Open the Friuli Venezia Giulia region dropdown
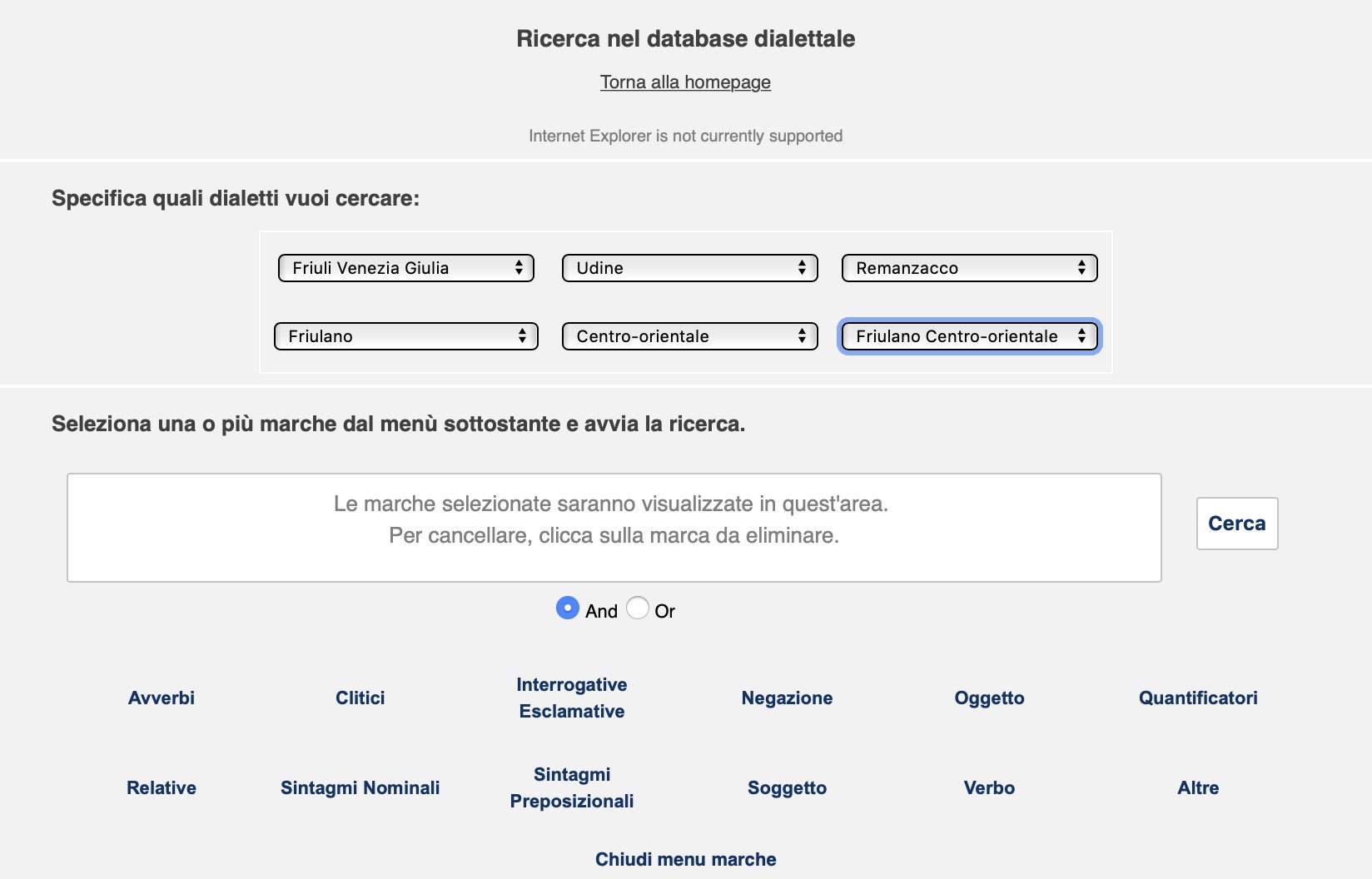 tap(405, 268)
